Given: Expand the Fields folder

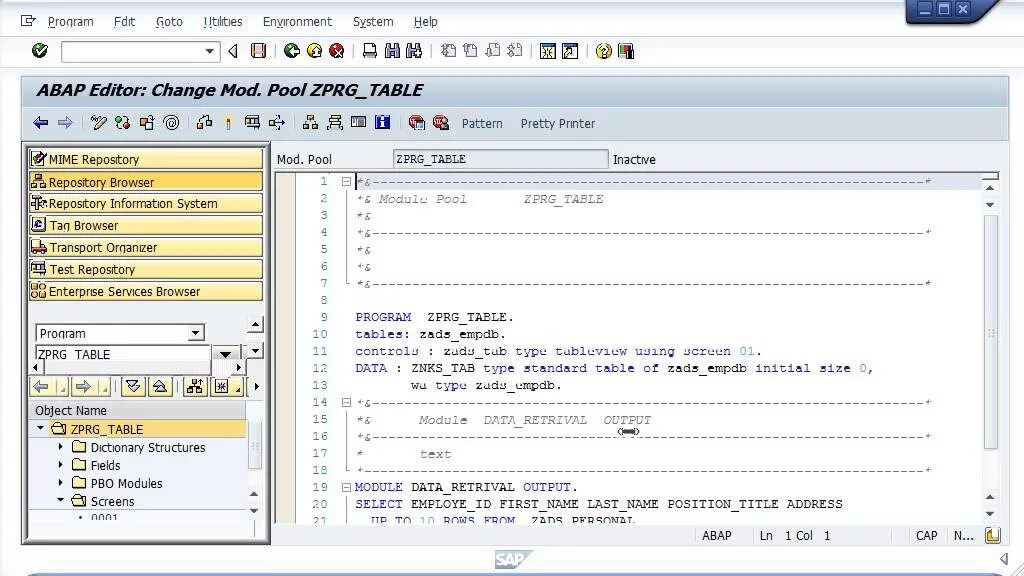Looking at the screenshot, I should tap(60, 464).
